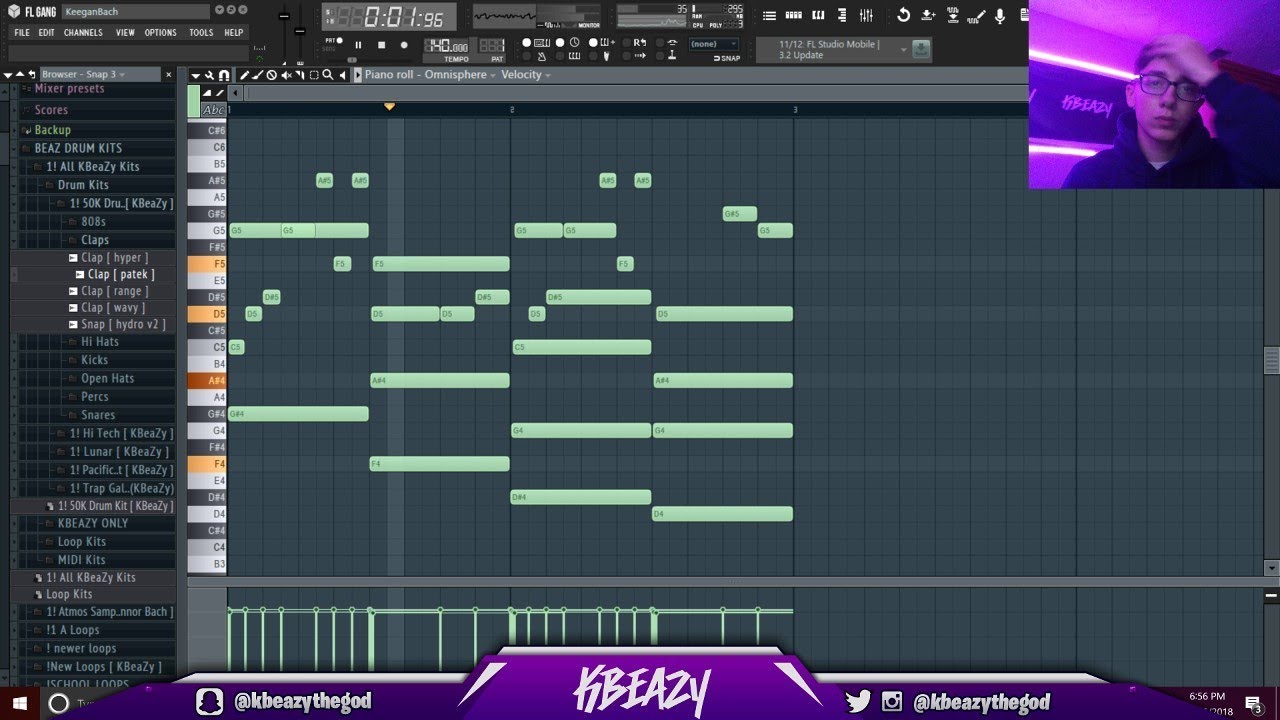Toggle the Browser view toolbar icon

click(842, 16)
